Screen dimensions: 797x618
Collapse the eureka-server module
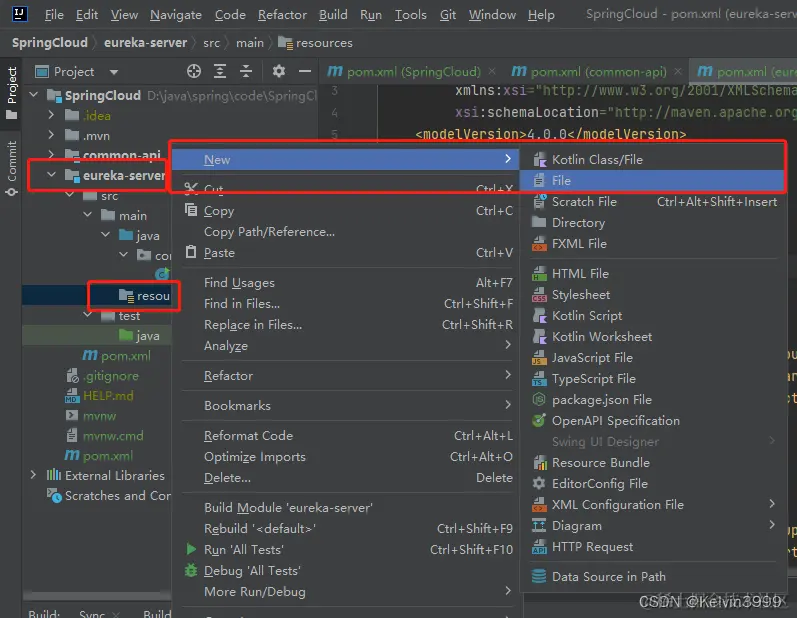(51, 175)
